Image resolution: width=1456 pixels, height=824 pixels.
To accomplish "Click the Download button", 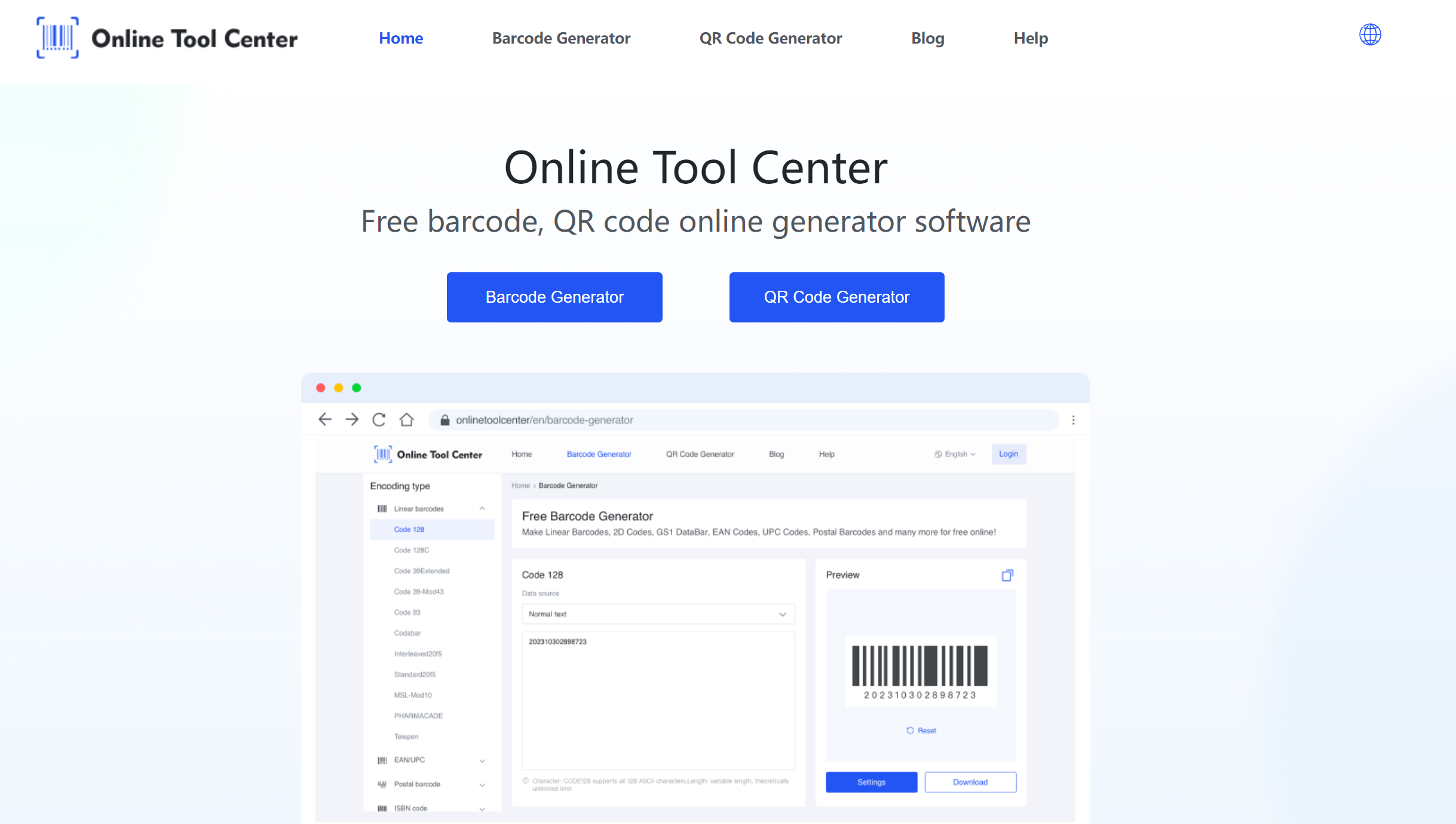I will click(x=968, y=782).
